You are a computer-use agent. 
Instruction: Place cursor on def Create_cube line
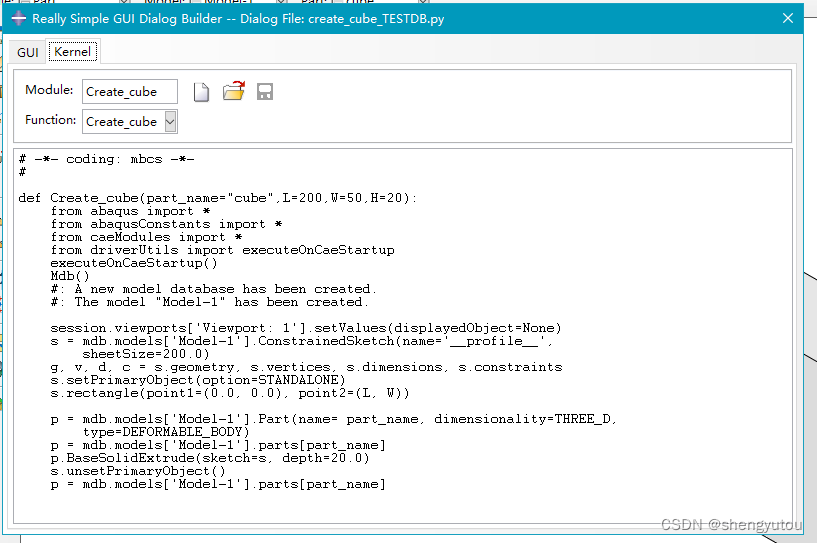click(x=217, y=198)
